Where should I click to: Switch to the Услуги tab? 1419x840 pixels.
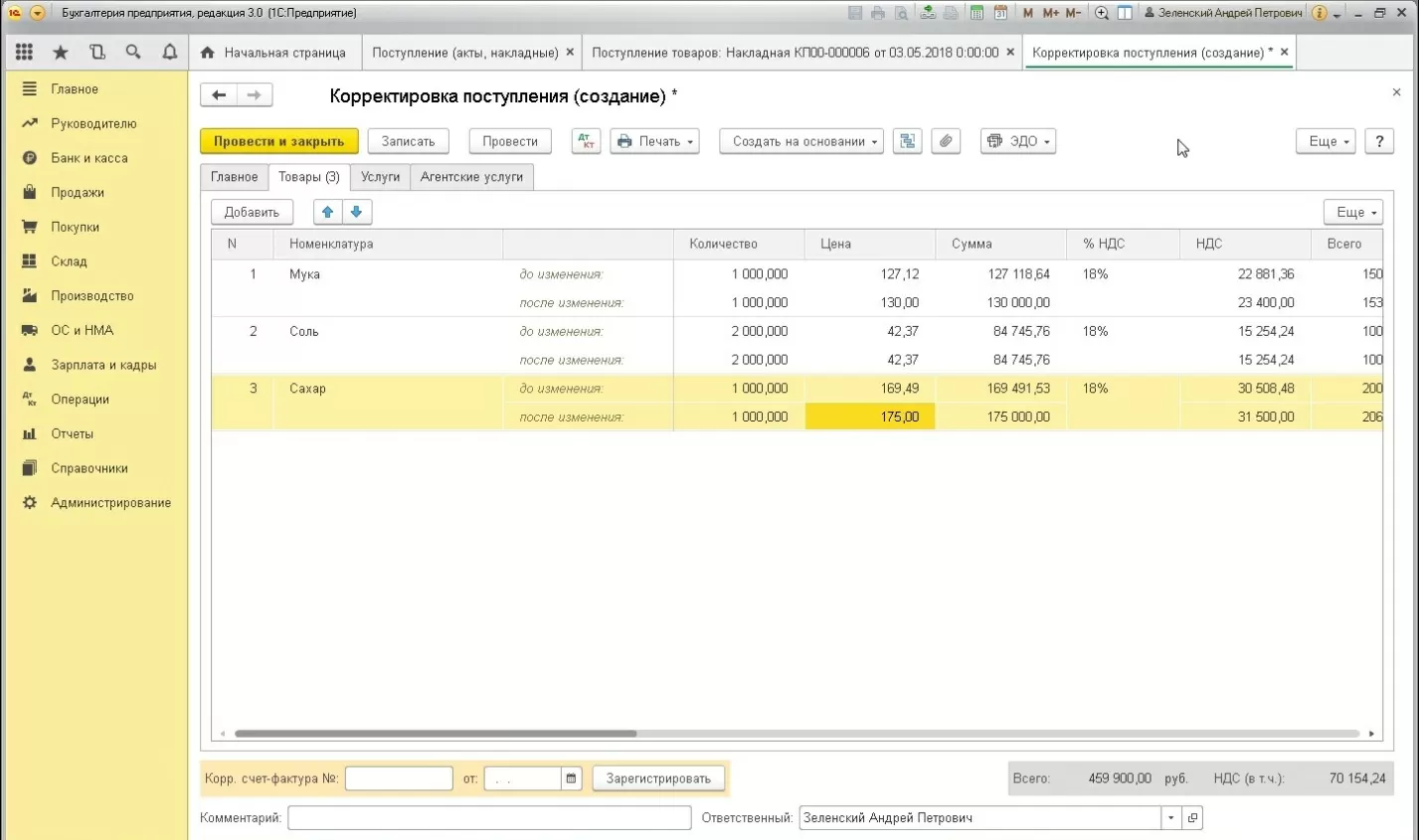point(380,177)
